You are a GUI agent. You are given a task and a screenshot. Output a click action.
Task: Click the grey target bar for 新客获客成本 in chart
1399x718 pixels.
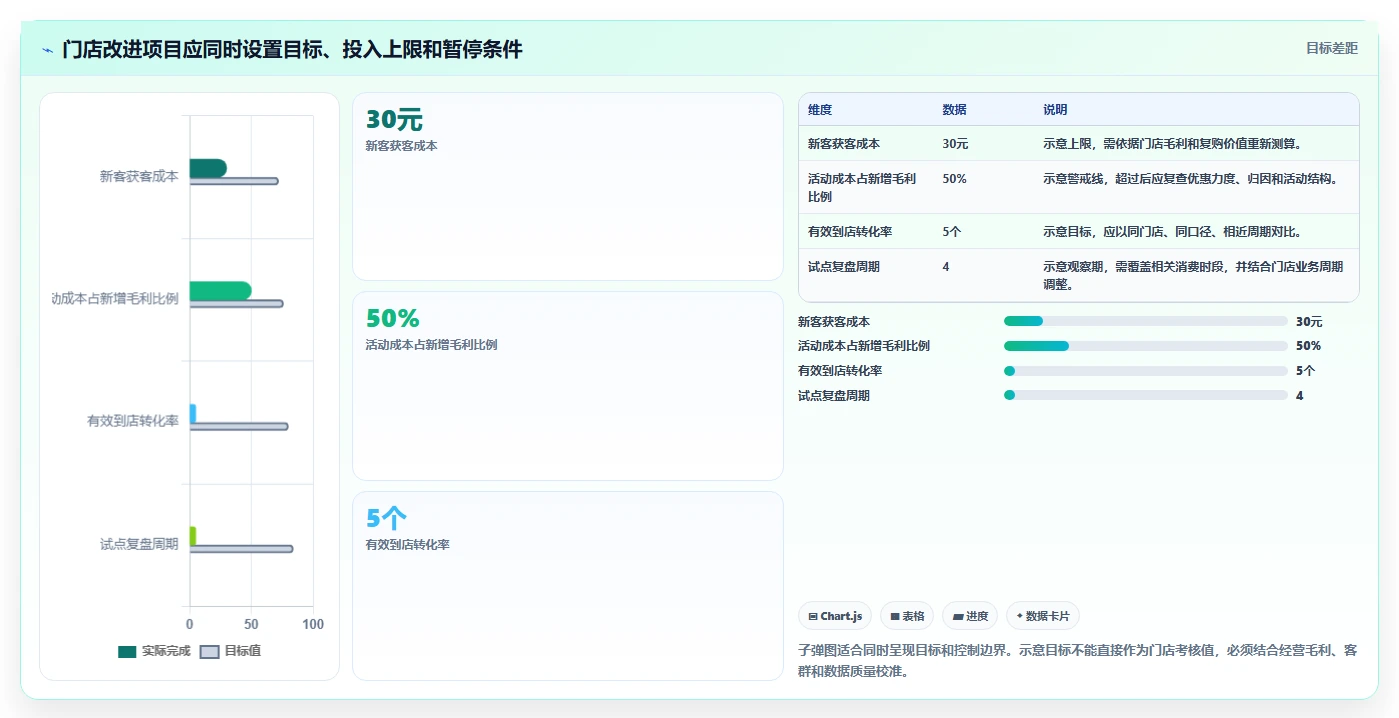(x=234, y=181)
